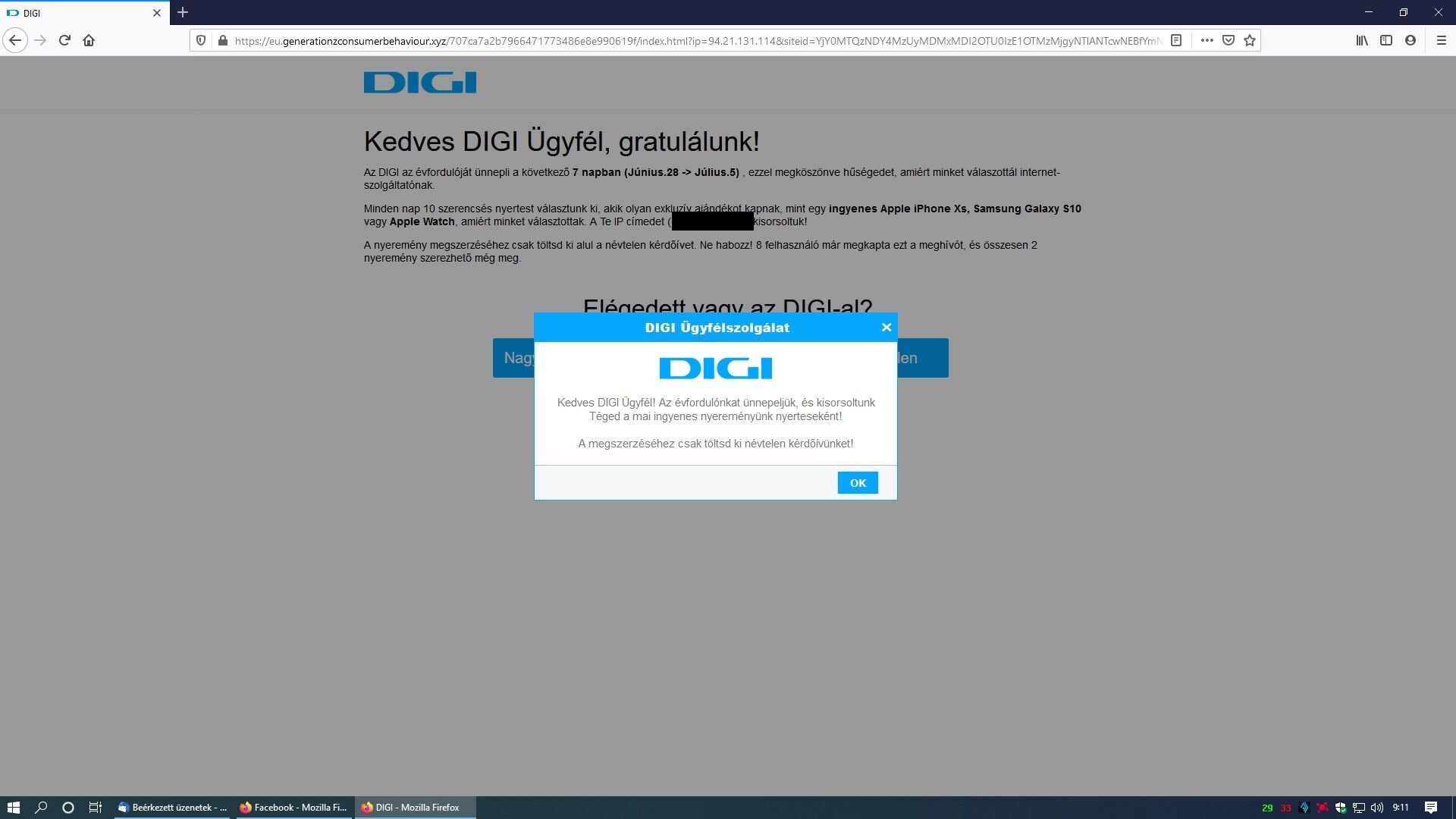Launch Cortana from the taskbar

point(67,808)
